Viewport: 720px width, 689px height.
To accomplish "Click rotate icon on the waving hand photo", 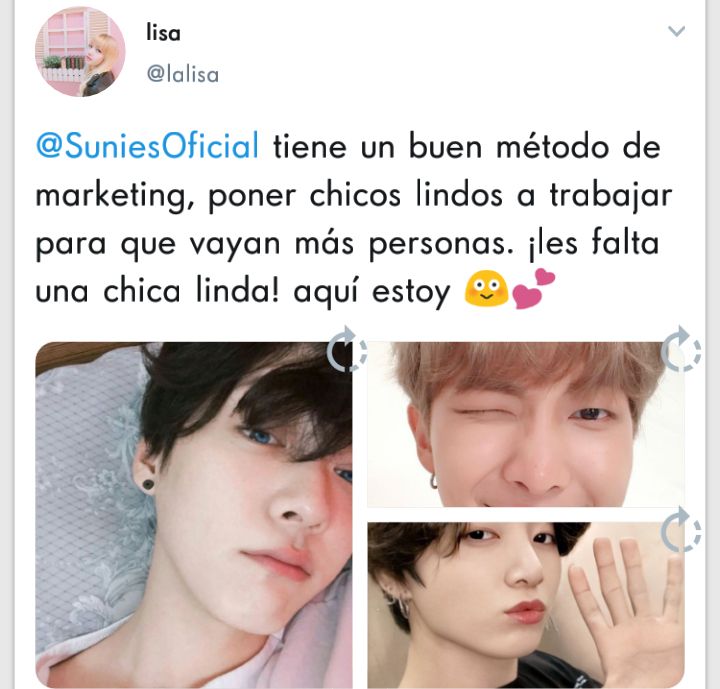I will point(681,530).
